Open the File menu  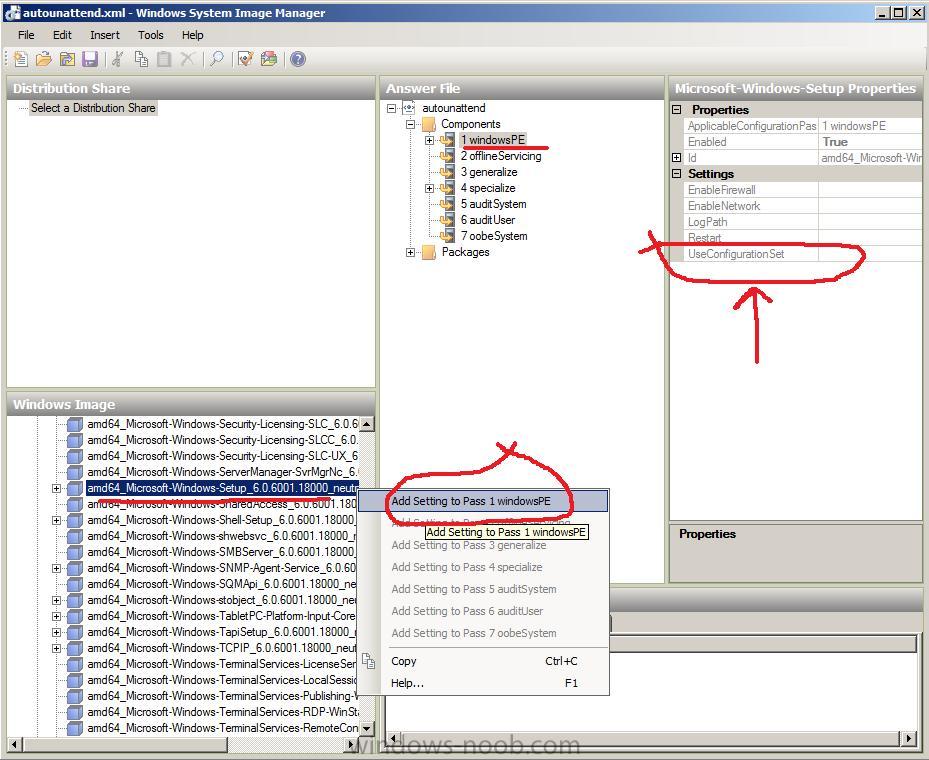pyautogui.click(x=25, y=35)
